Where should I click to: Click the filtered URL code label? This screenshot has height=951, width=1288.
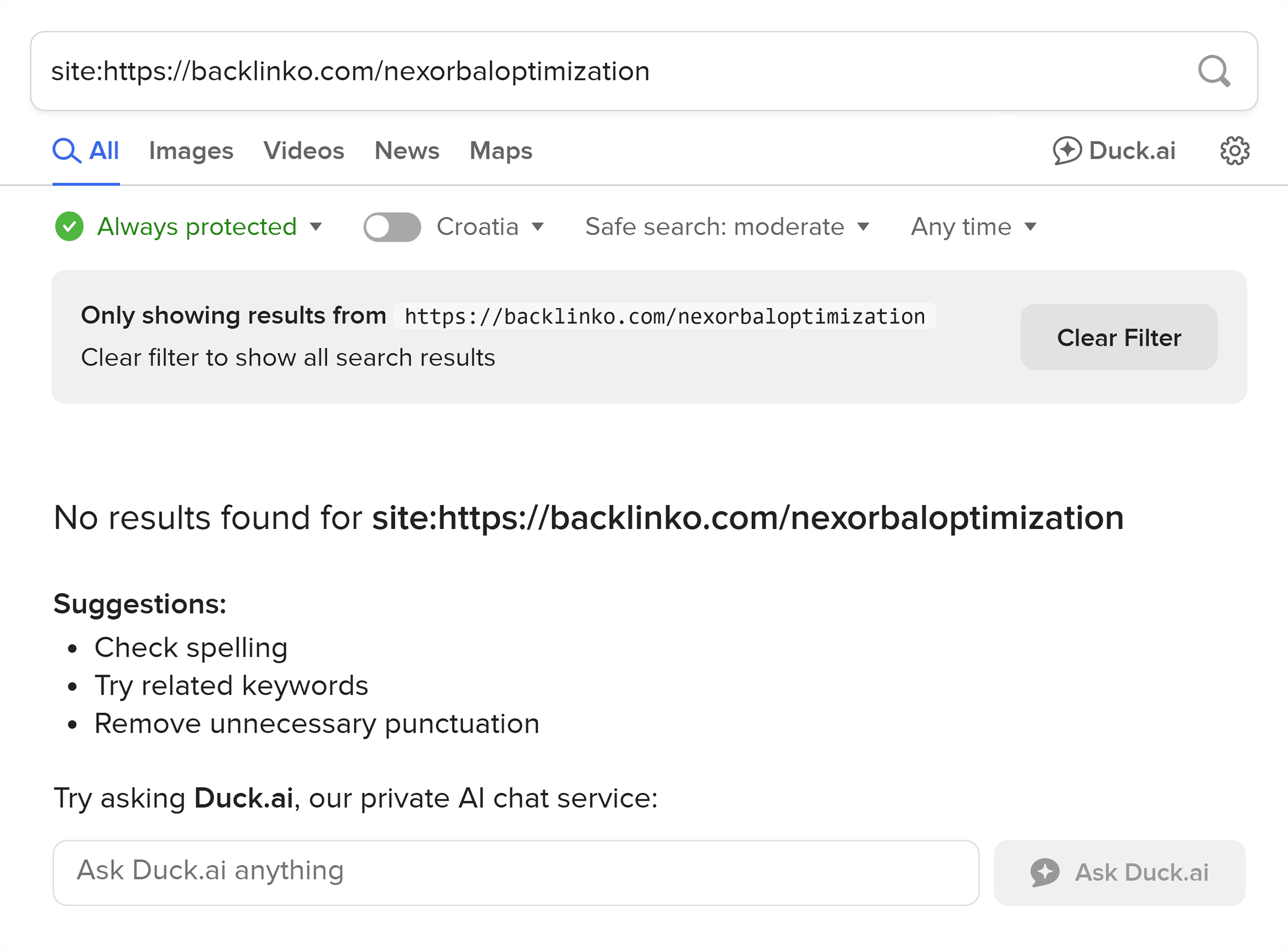(665, 317)
